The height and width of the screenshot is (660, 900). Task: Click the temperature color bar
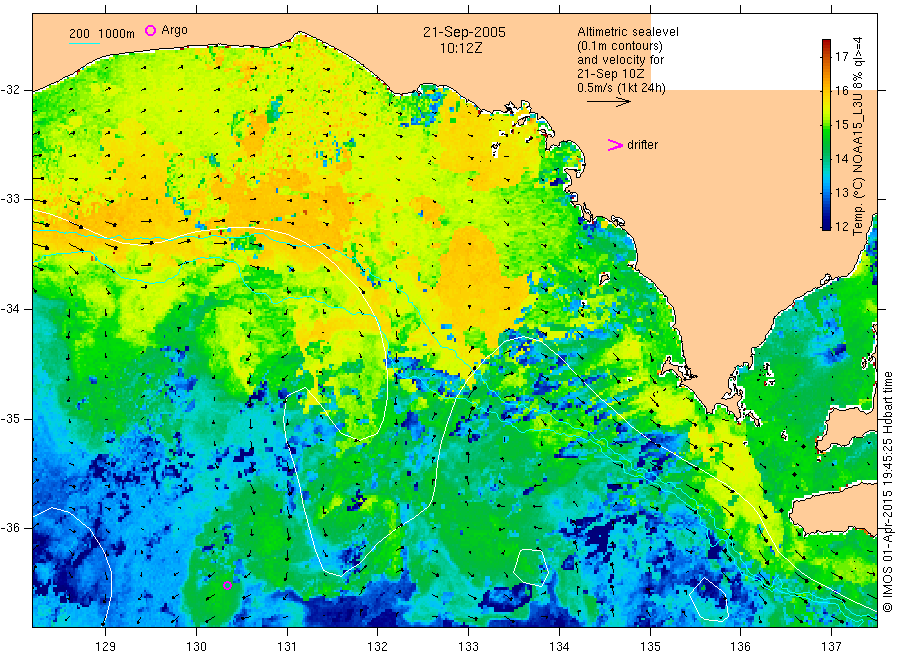(826, 135)
